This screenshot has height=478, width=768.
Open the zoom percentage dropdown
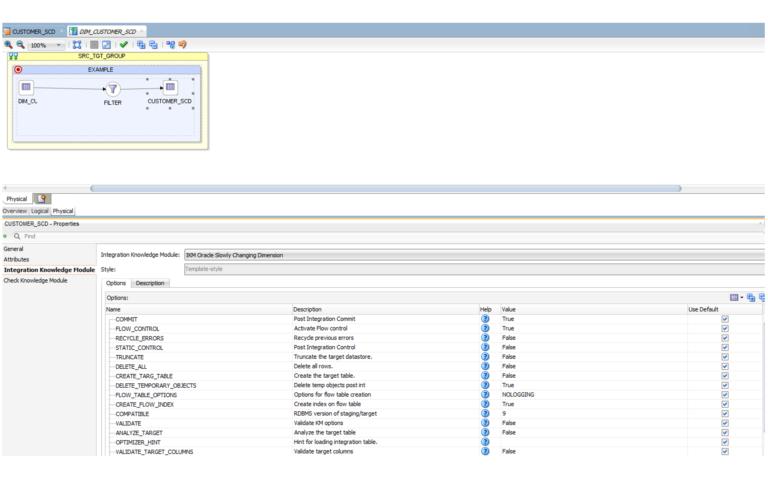(x=60, y=45)
